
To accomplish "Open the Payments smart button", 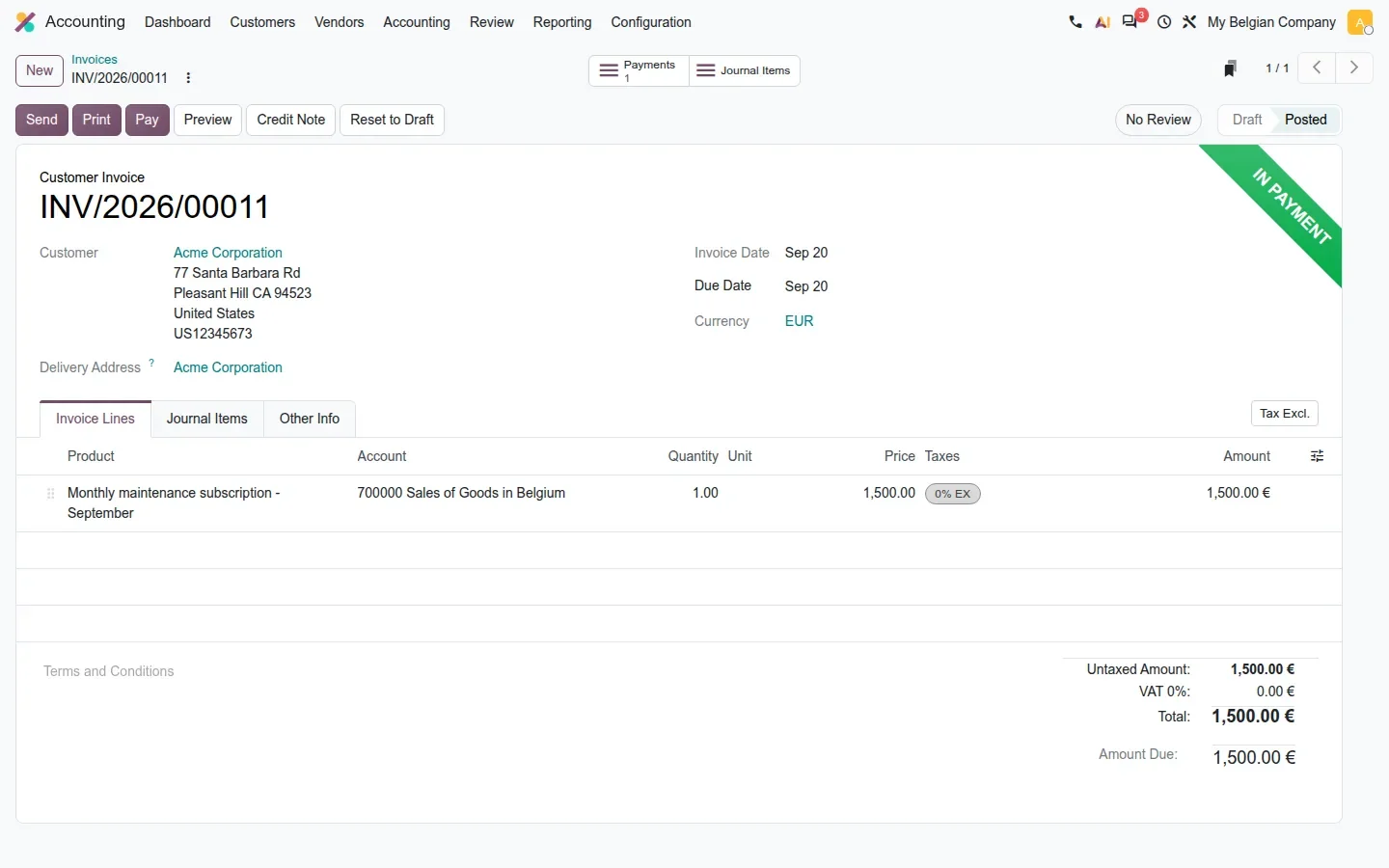I will coord(639,70).
